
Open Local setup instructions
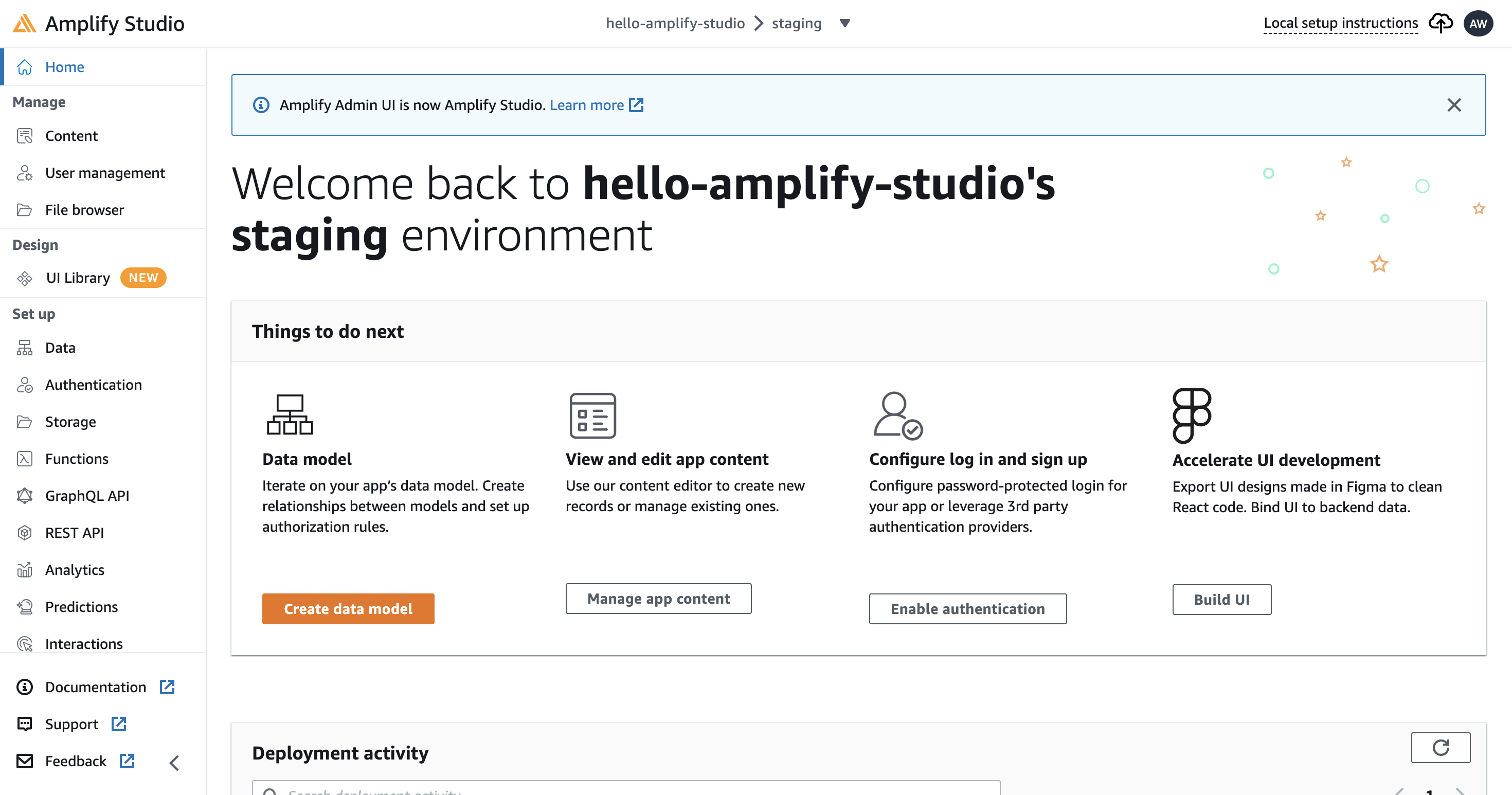point(1341,23)
